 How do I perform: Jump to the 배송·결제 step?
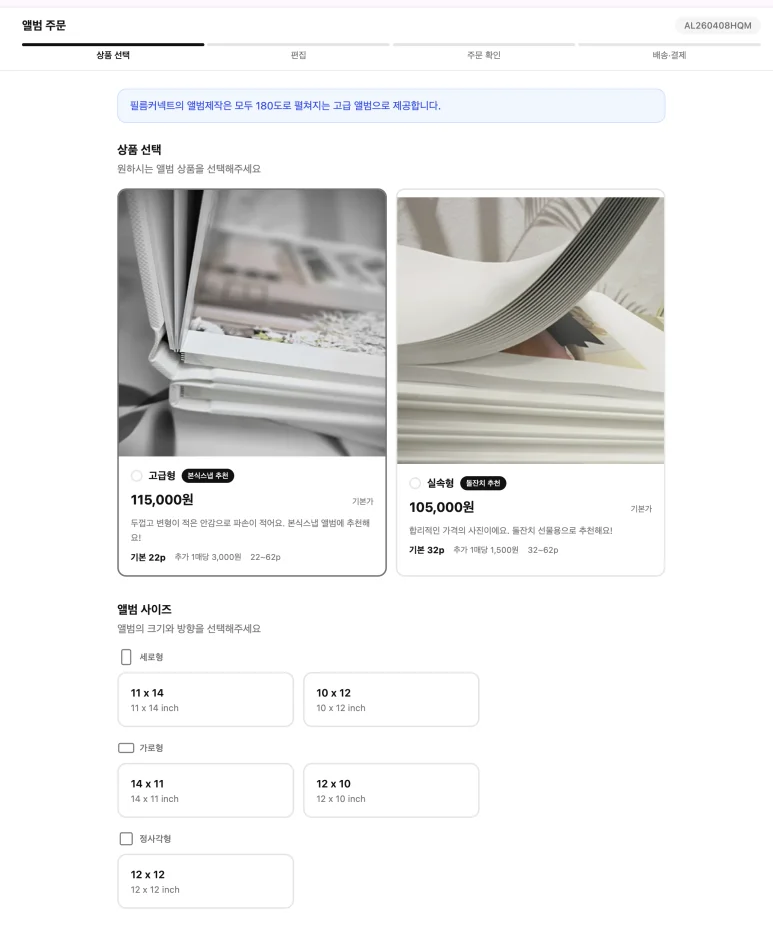669,55
